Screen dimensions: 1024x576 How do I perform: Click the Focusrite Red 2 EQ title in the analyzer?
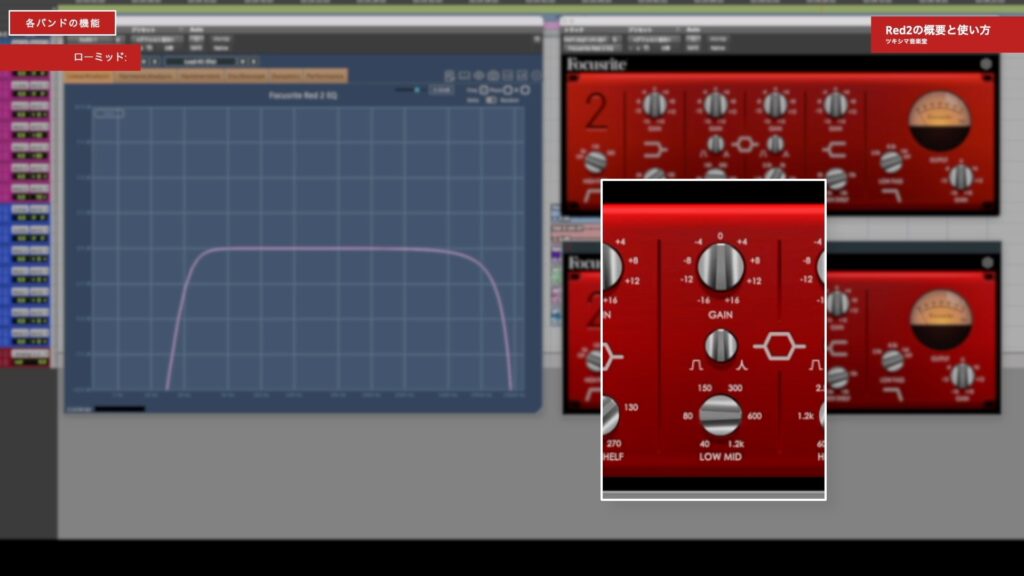[302, 95]
